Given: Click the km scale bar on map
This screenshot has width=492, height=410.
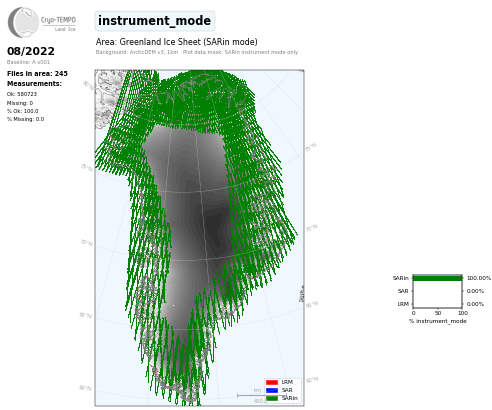Looking at the screenshot, I should point(262,395).
